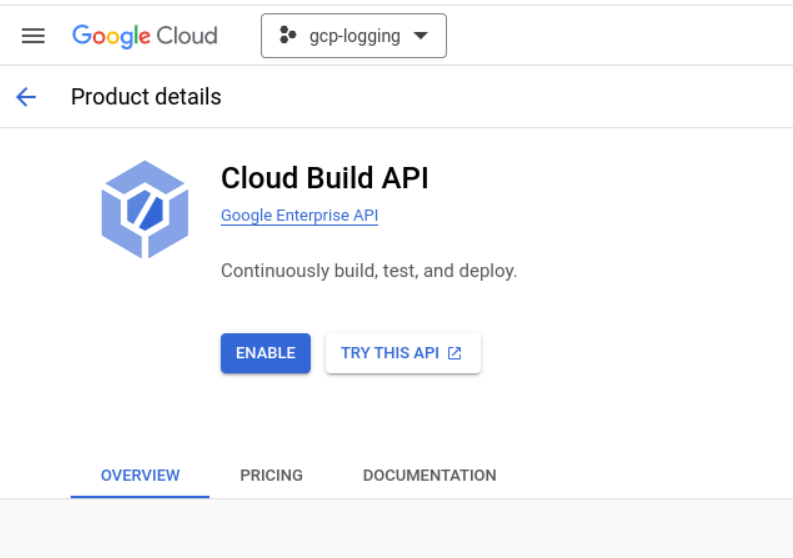Click the Cloud Build API title
Screen dimensions: 793x558
tap(325, 178)
